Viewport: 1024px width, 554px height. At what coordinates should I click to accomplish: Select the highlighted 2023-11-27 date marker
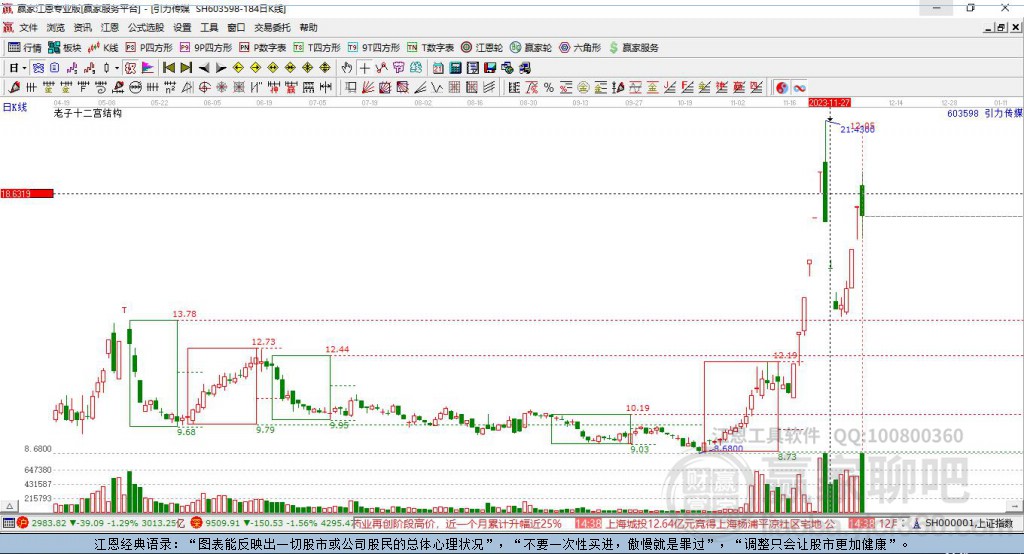(829, 103)
